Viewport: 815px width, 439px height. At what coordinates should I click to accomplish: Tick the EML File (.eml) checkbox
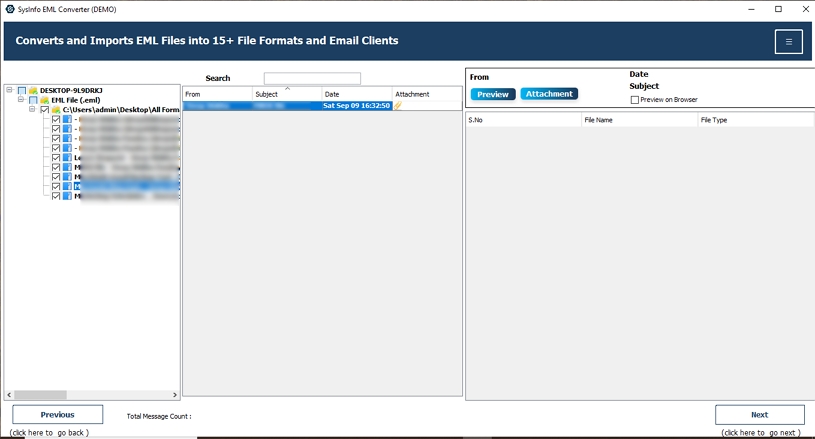click(33, 100)
